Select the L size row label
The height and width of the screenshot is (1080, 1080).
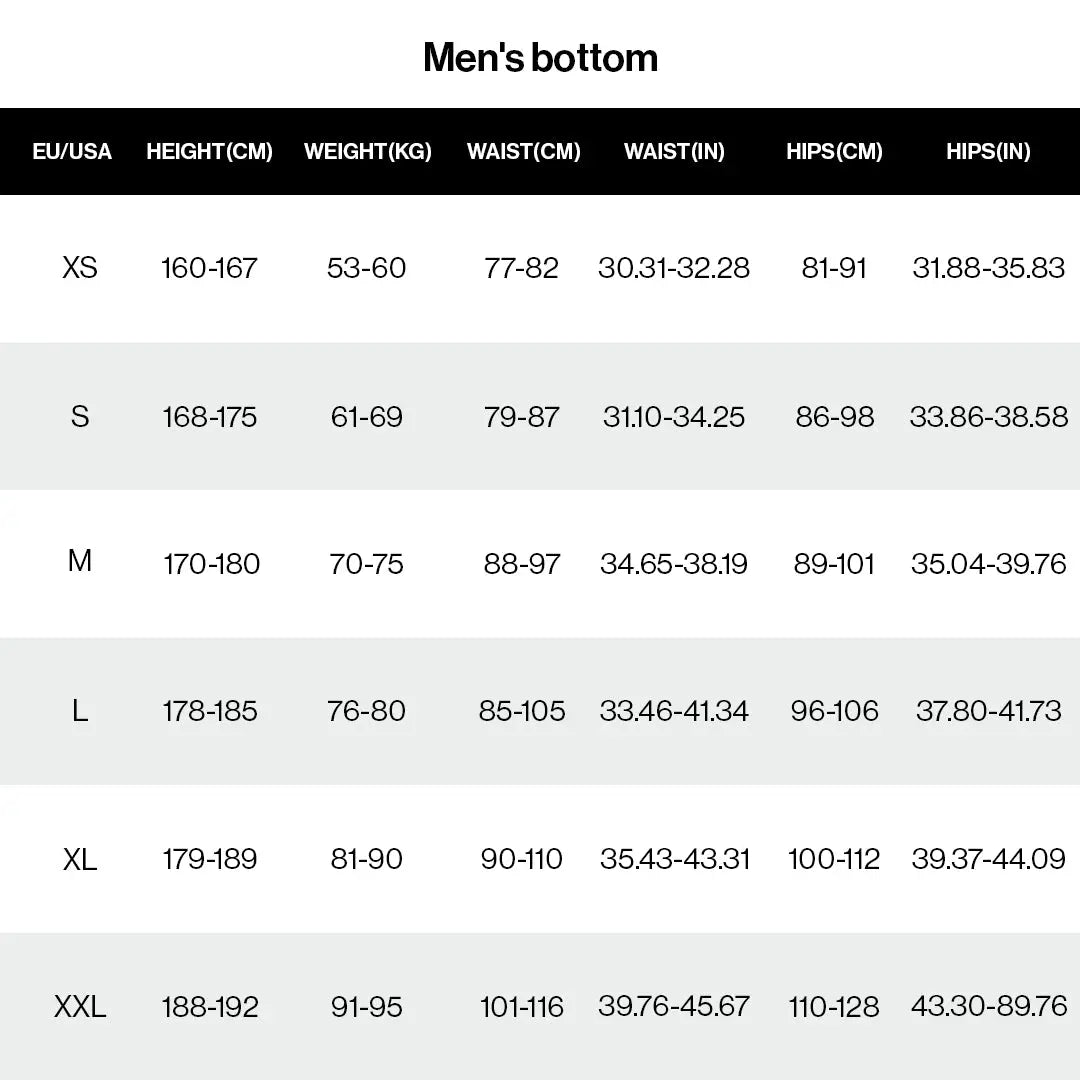[80, 711]
